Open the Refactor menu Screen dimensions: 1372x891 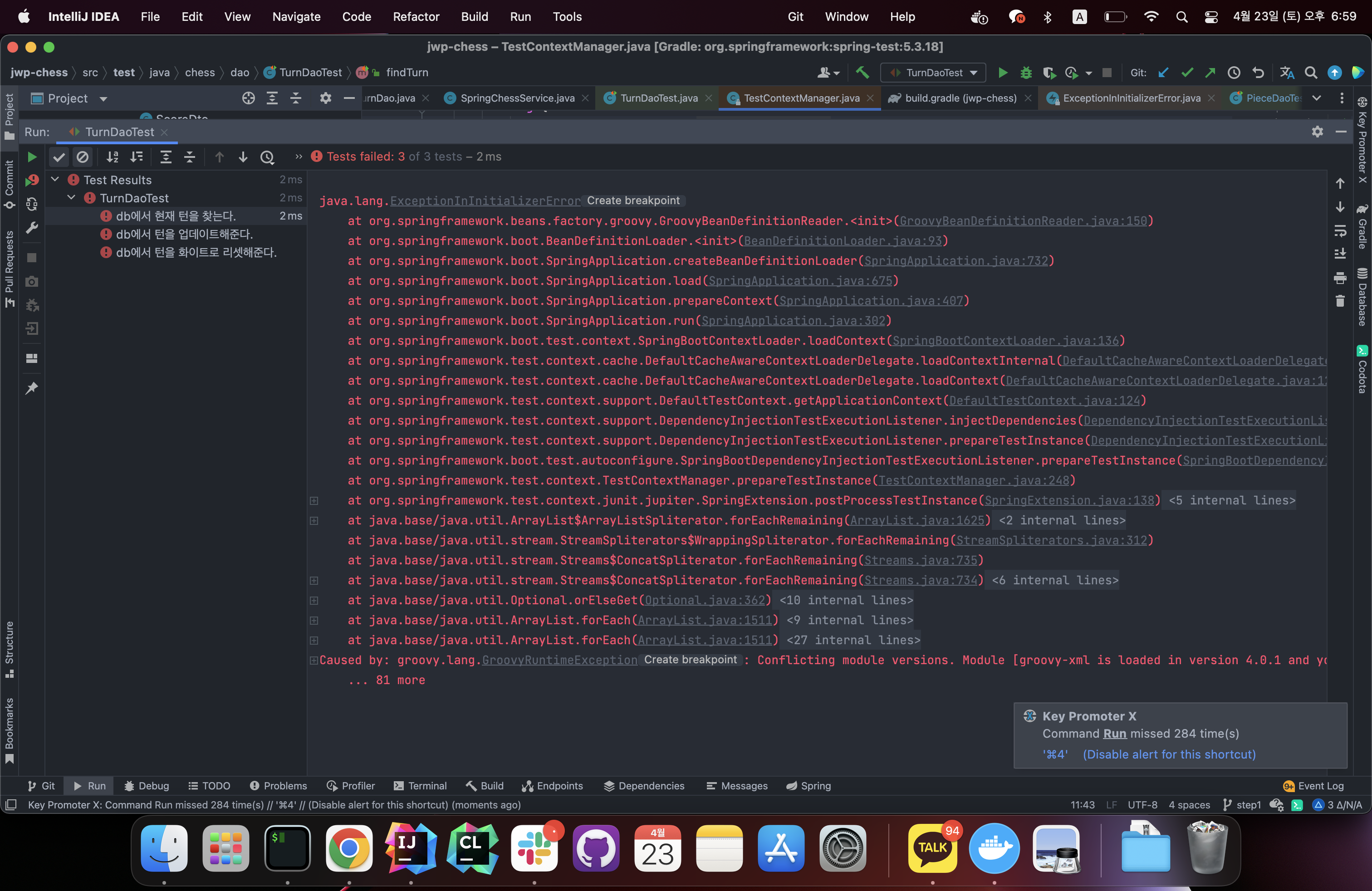(416, 17)
